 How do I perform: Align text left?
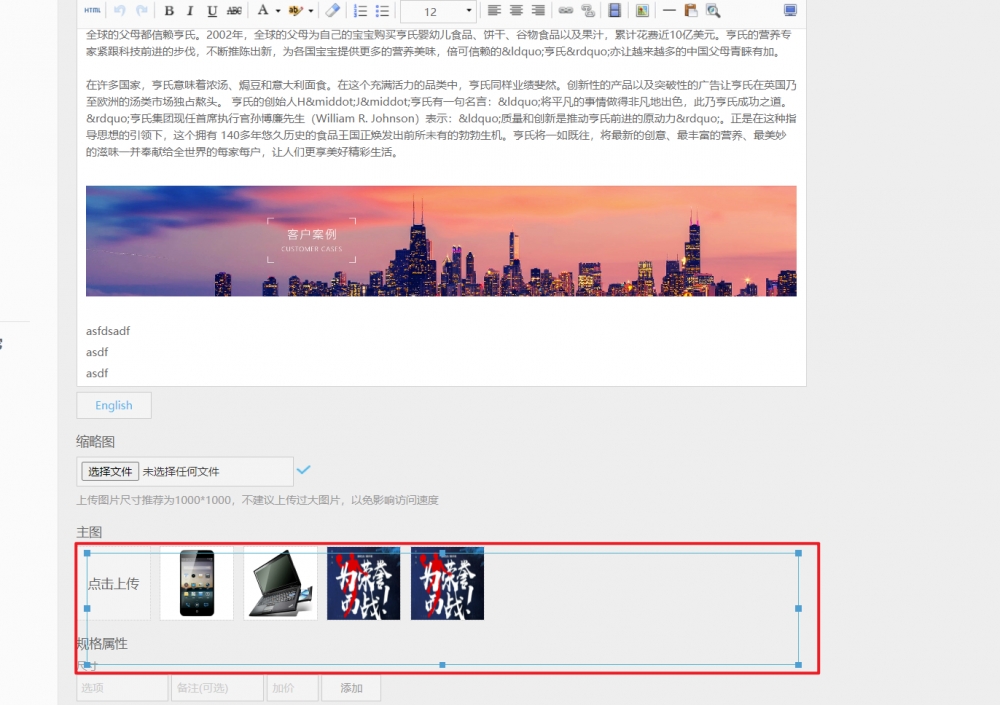click(494, 10)
